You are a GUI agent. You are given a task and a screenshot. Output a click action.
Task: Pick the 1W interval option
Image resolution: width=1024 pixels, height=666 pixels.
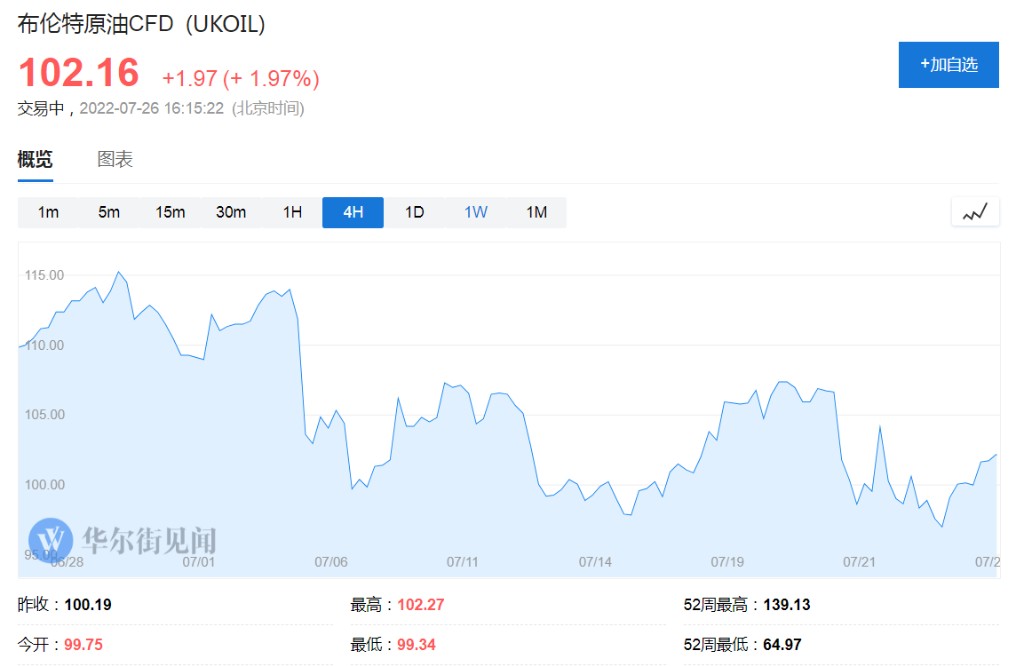(476, 212)
